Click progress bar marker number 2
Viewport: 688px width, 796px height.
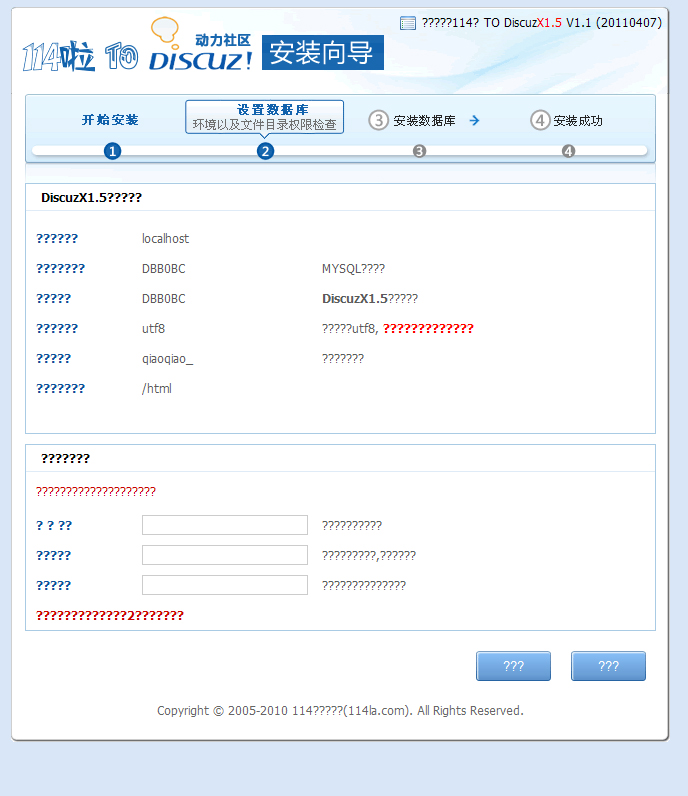265,151
